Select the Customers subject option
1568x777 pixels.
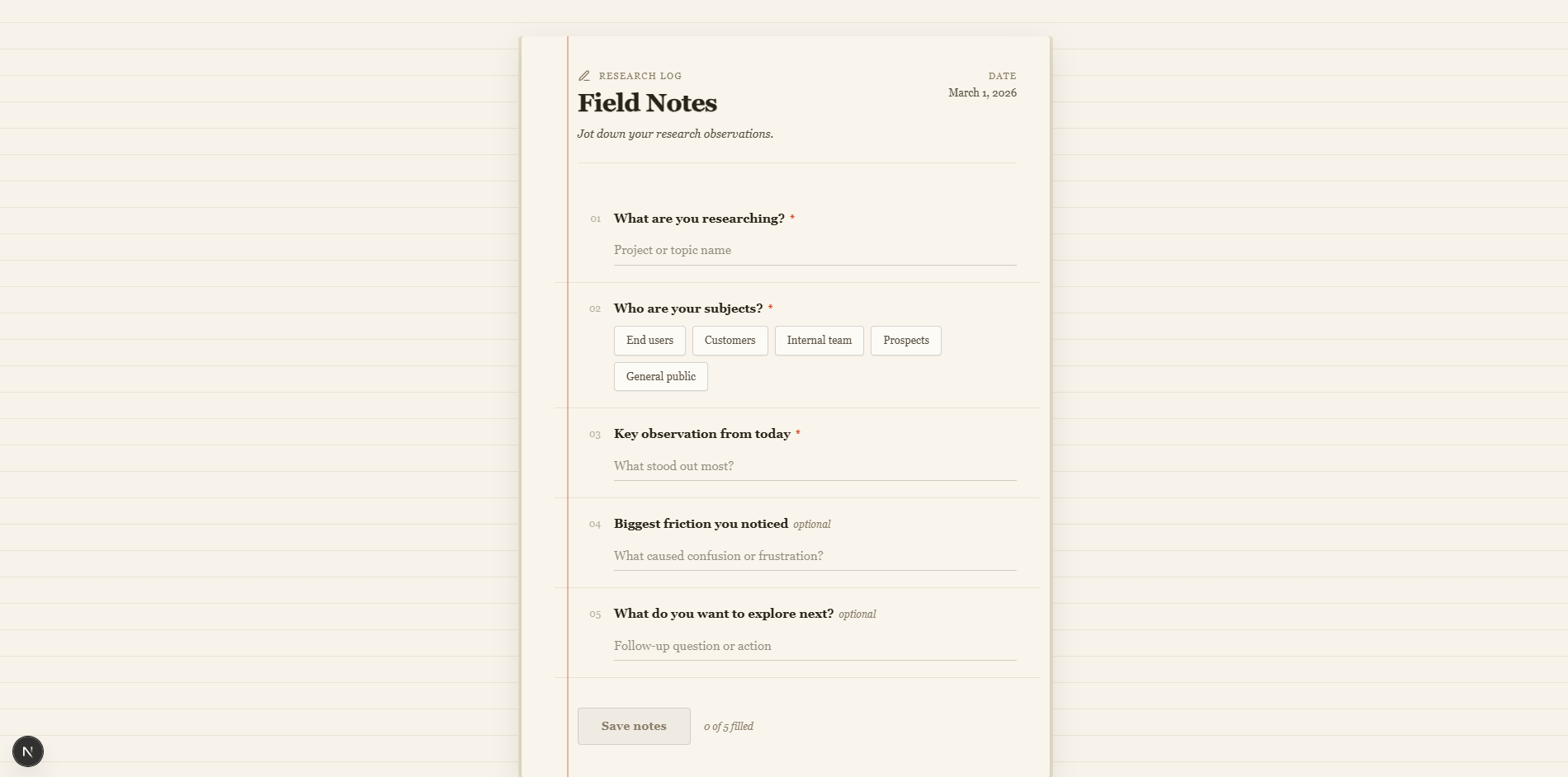730,341
